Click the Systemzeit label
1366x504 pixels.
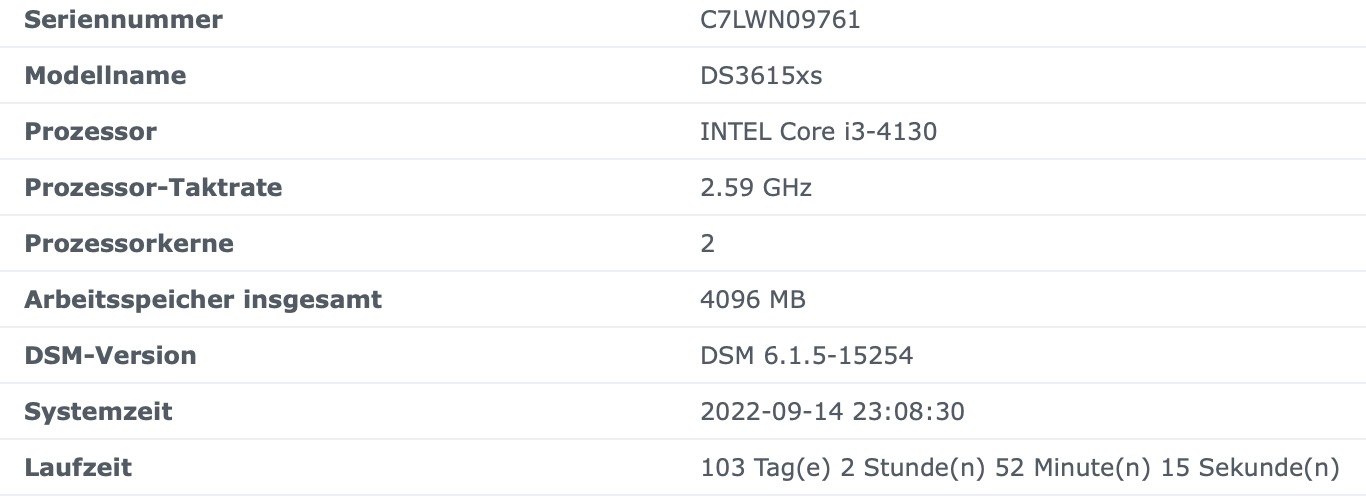pyautogui.click(x=98, y=411)
